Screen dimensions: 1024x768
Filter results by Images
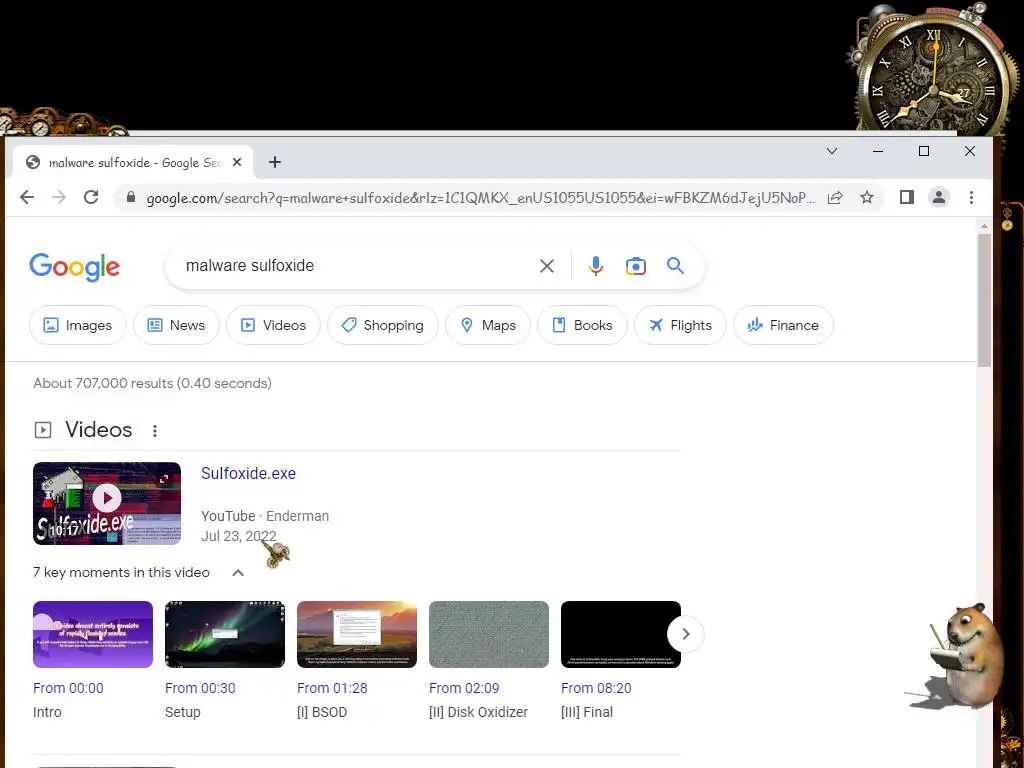(78, 325)
